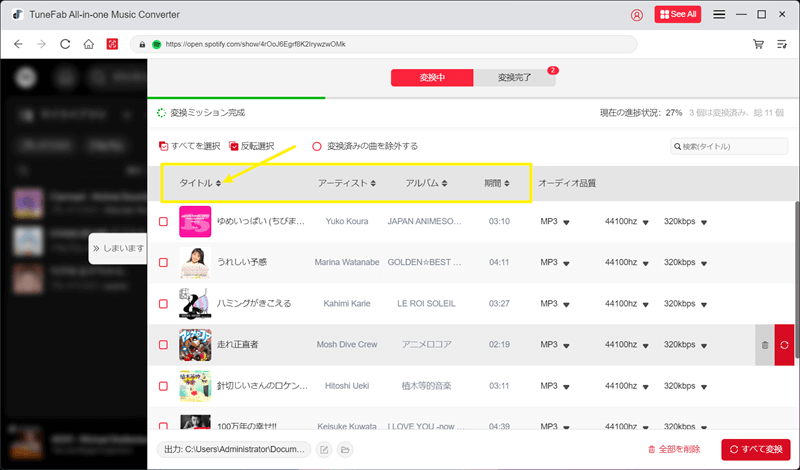
Task: Click the 走れ正直者 album cover thumbnail
Action: (x=195, y=345)
